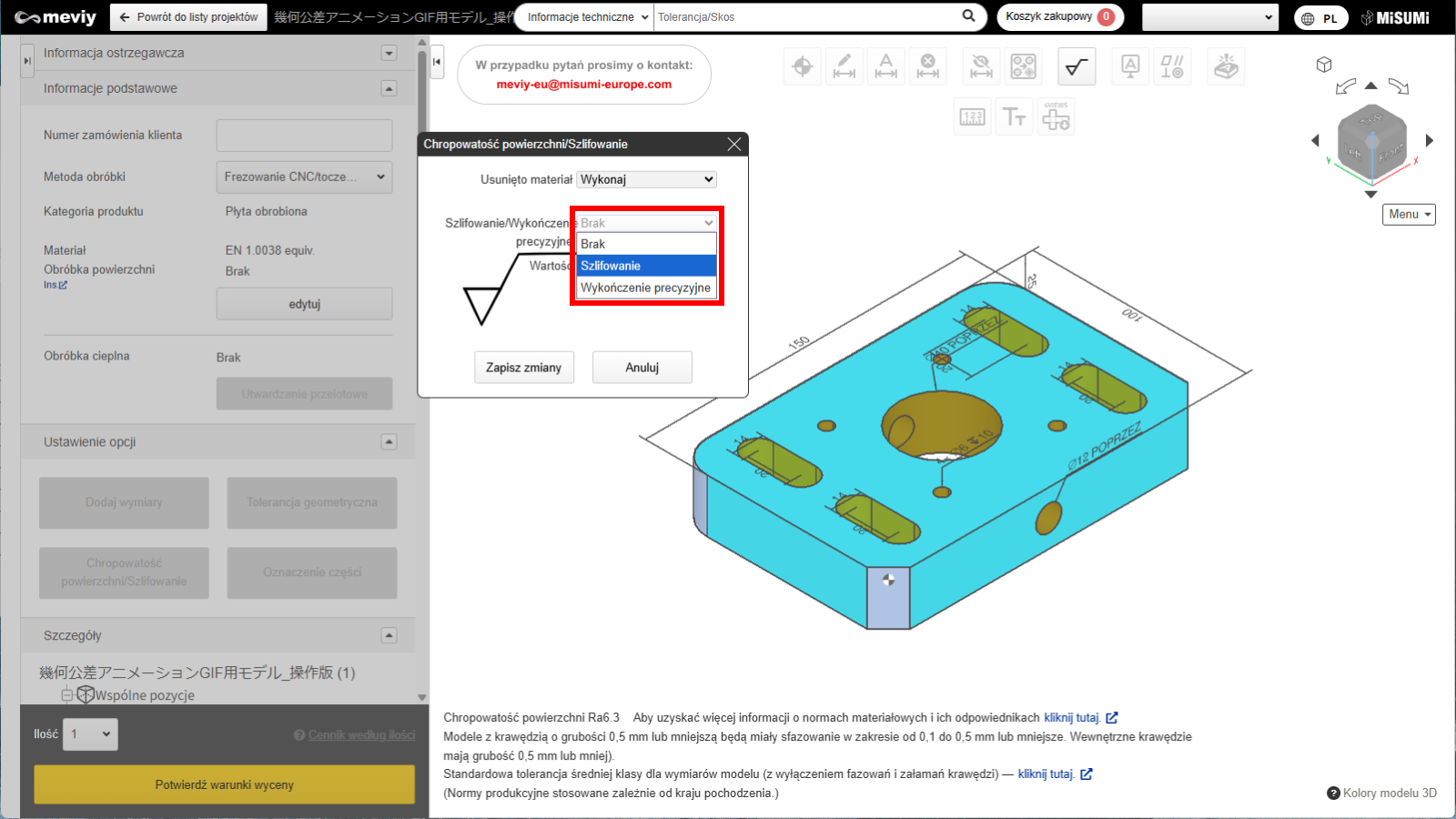Viewport: 1456px width, 819px height.
Task: Select Szlifowanie from the dropdown list
Action: (646, 266)
